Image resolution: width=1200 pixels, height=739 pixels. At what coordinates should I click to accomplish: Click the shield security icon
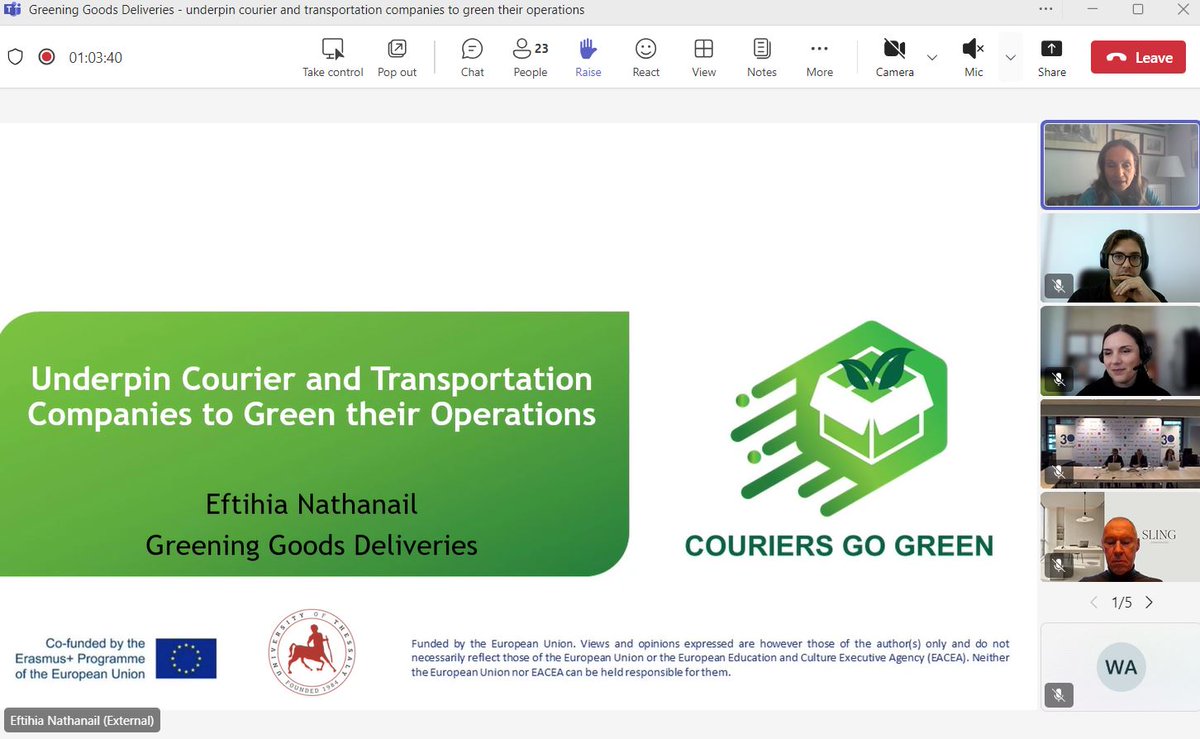coord(15,57)
